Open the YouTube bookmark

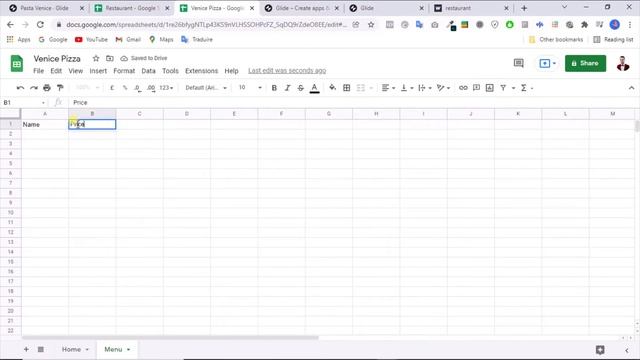tap(91, 40)
